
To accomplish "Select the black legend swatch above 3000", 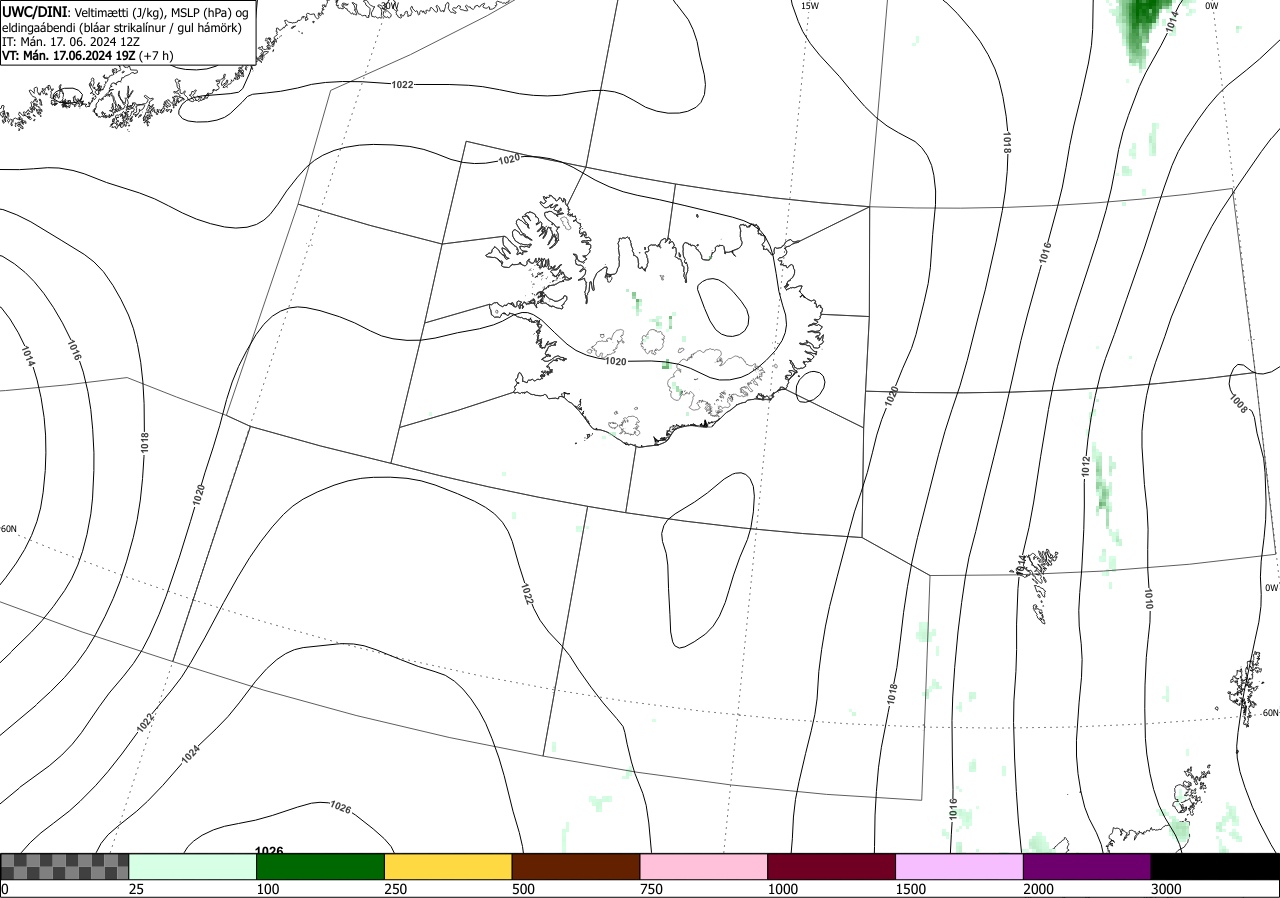I will (1215, 866).
